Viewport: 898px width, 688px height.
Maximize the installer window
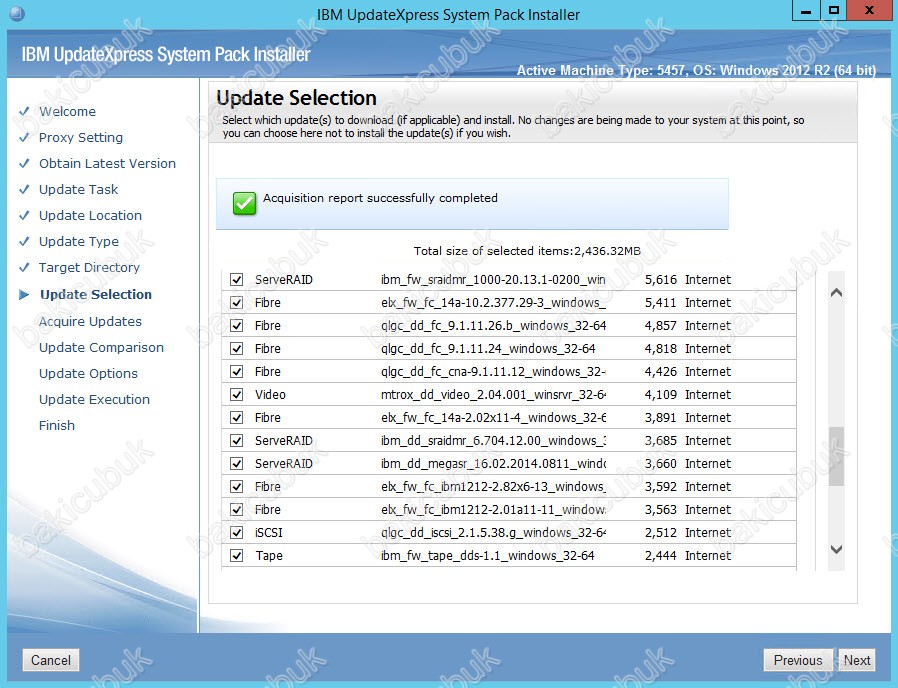834,11
